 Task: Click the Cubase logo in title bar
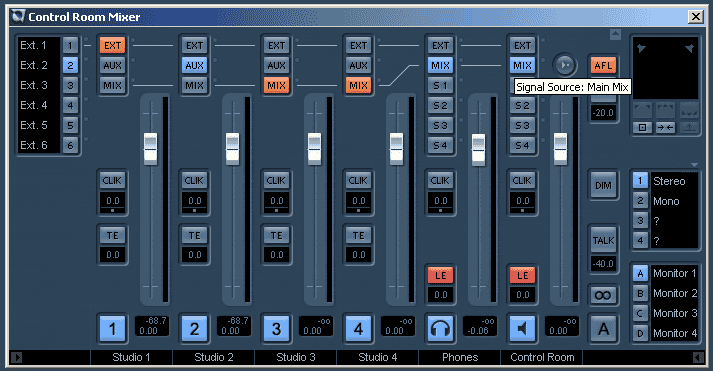tap(18, 17)
